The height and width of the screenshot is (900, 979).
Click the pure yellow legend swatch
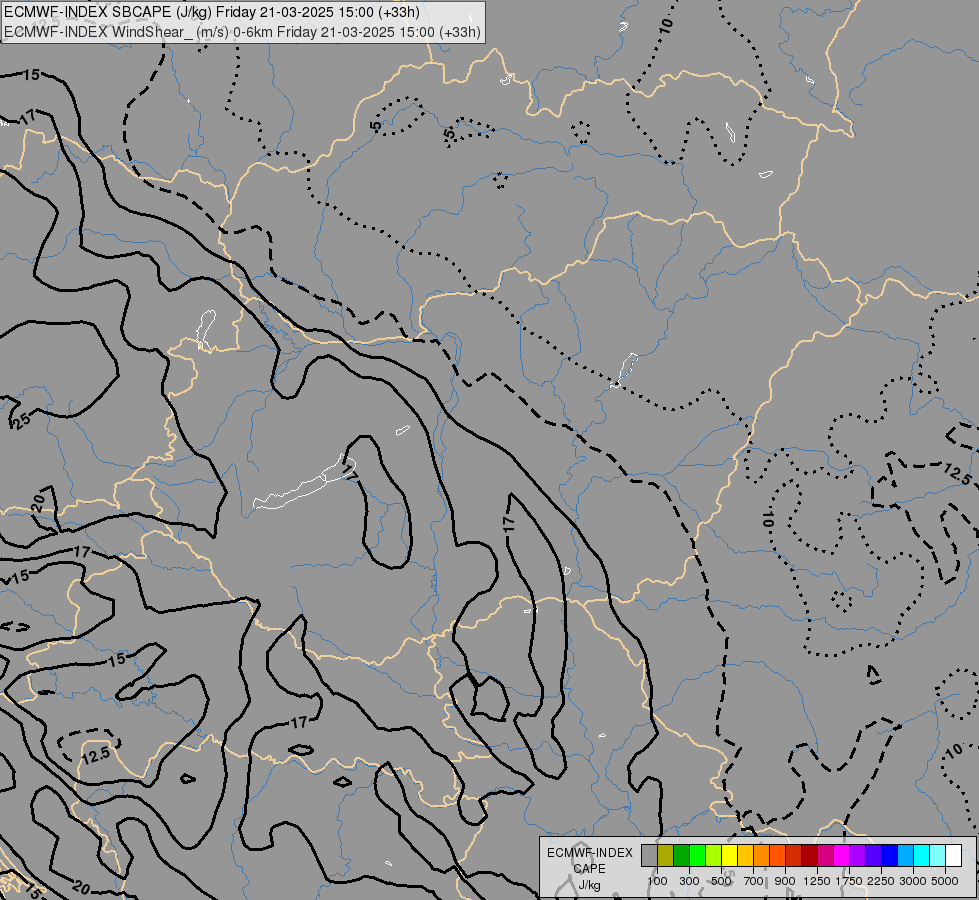tap(729, 855)
